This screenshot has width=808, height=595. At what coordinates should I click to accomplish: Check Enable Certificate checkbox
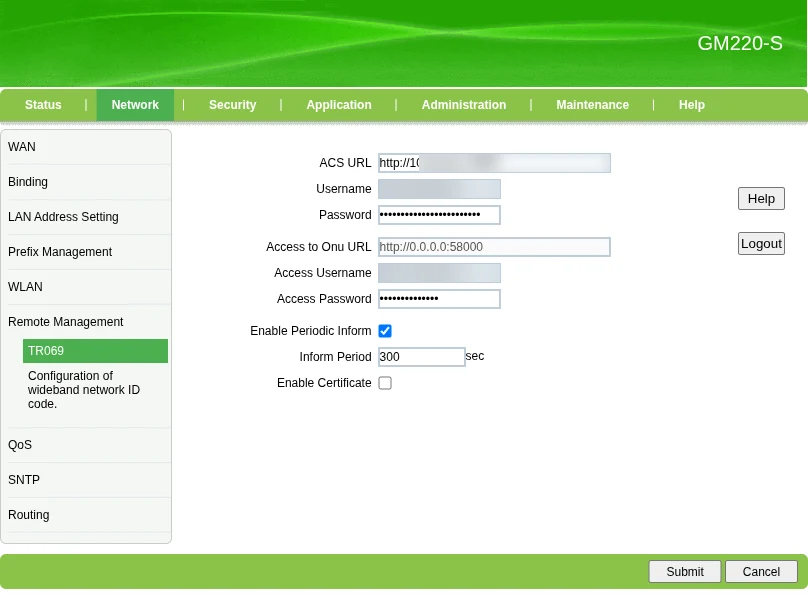[x=385, y=383]
